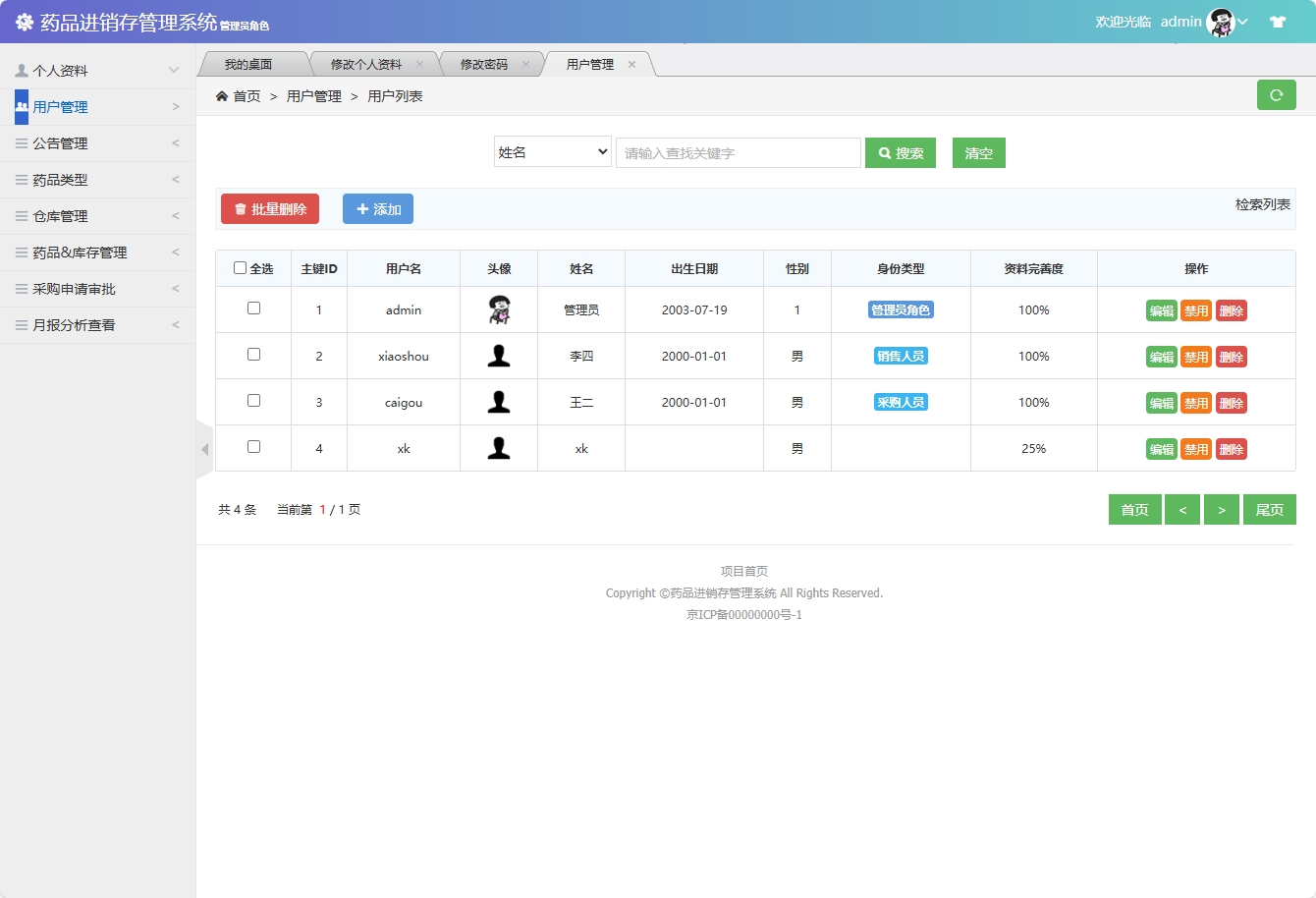Click the 清空 clear button

978,152
